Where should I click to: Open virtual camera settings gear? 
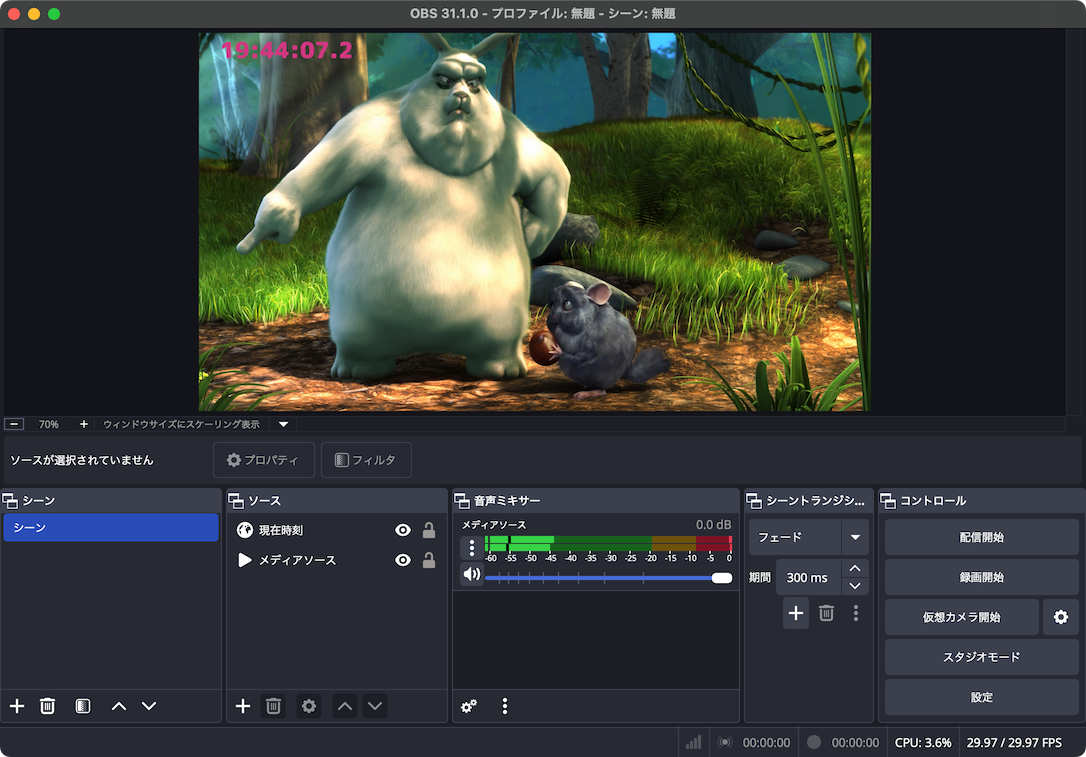(1061, 617)
